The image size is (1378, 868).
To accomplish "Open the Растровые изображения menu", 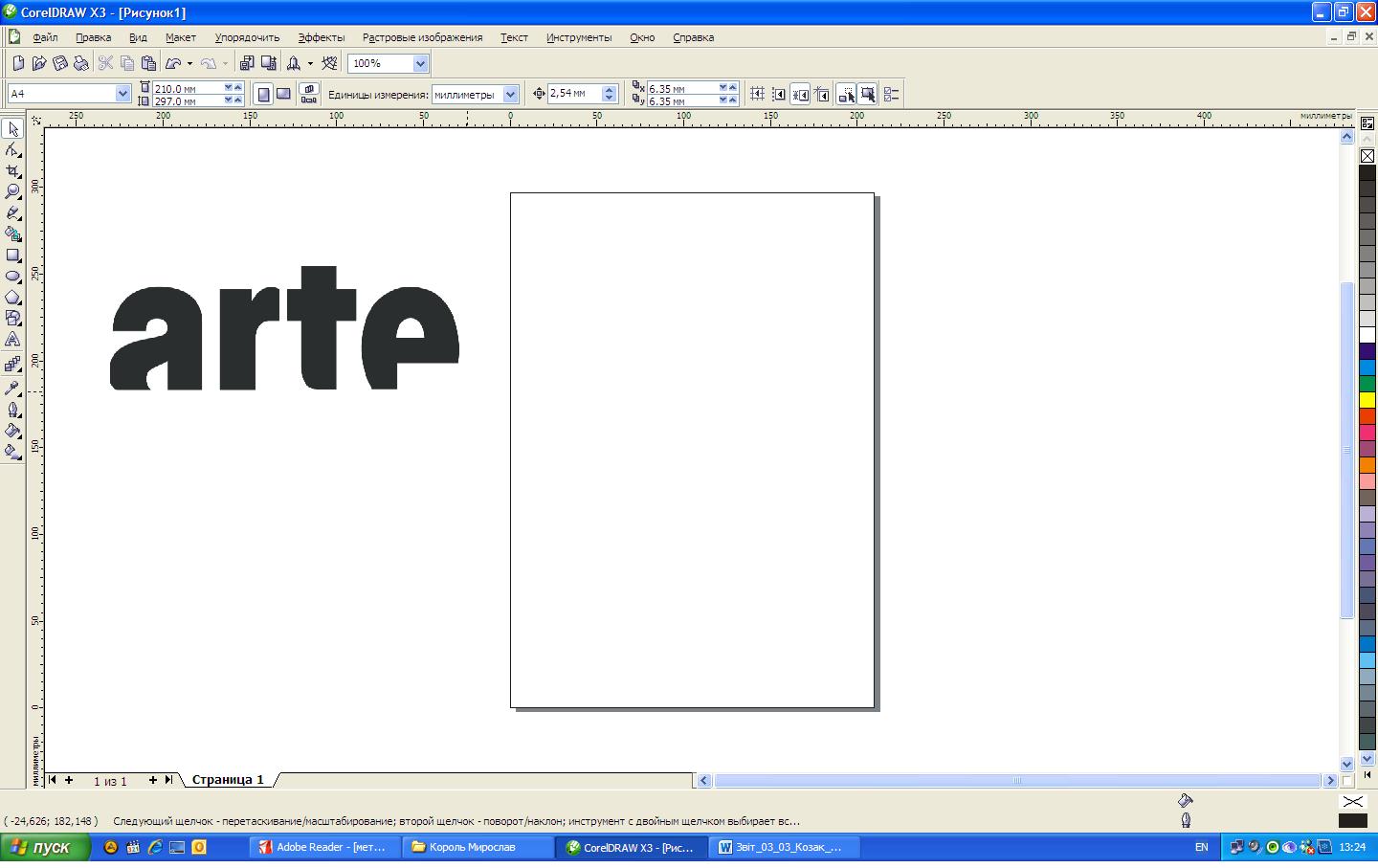I will (x=422, y=37).
